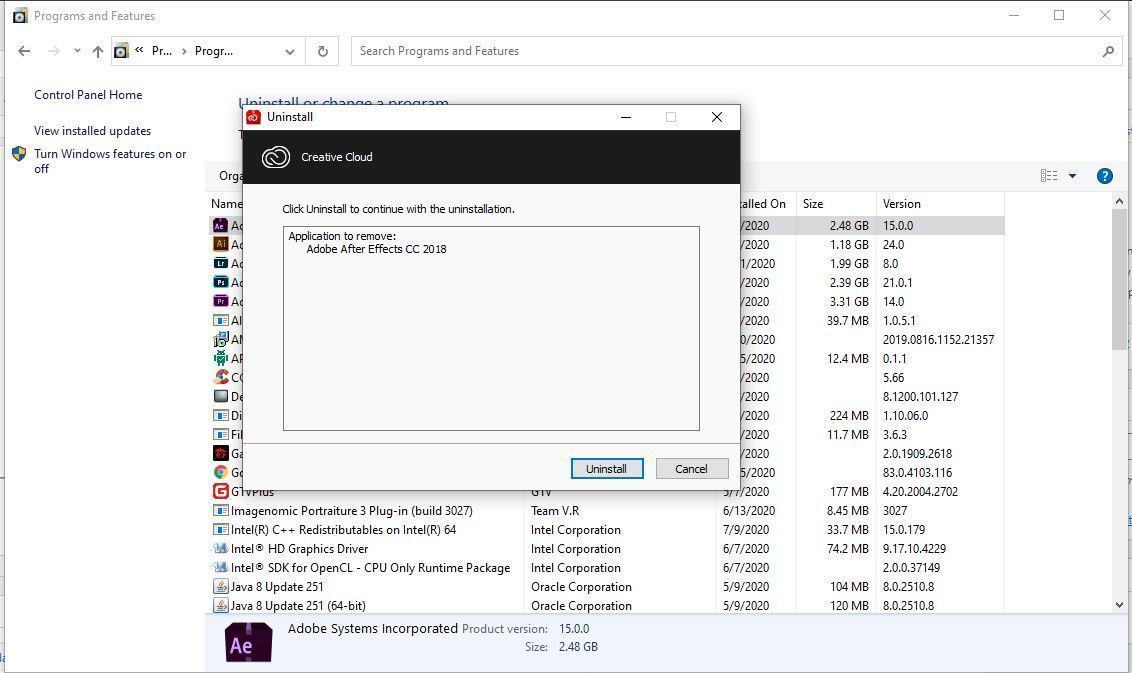
Task: Click the Photoshop Ps icon in the list
Action: tap(221, 283)
